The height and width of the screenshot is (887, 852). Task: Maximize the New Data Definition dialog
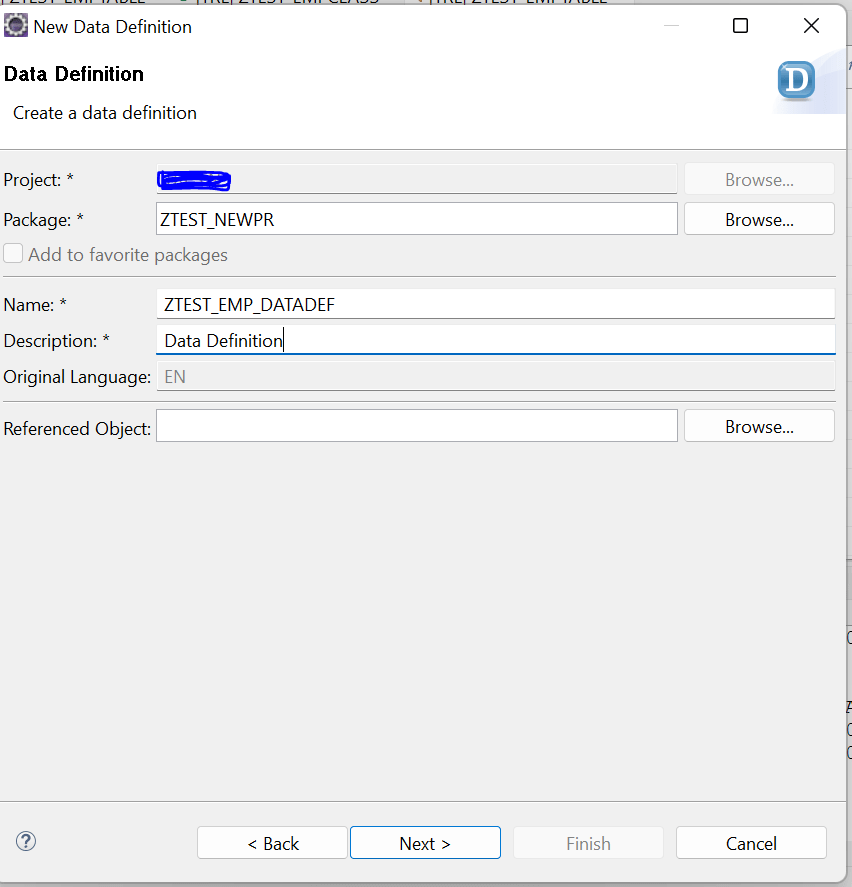pos(740,25)
